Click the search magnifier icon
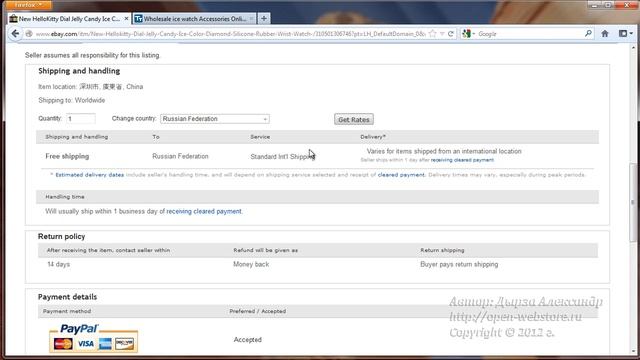 588,33
